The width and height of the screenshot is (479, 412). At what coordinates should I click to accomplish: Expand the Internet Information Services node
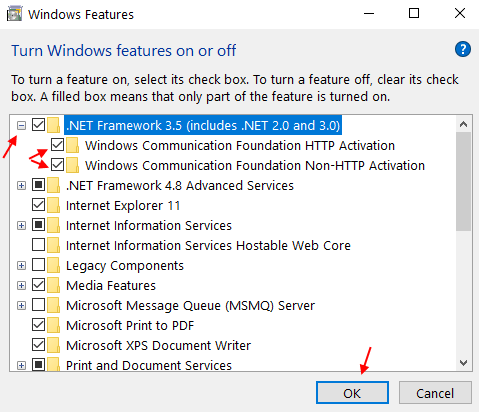click(x=21, y=225)
